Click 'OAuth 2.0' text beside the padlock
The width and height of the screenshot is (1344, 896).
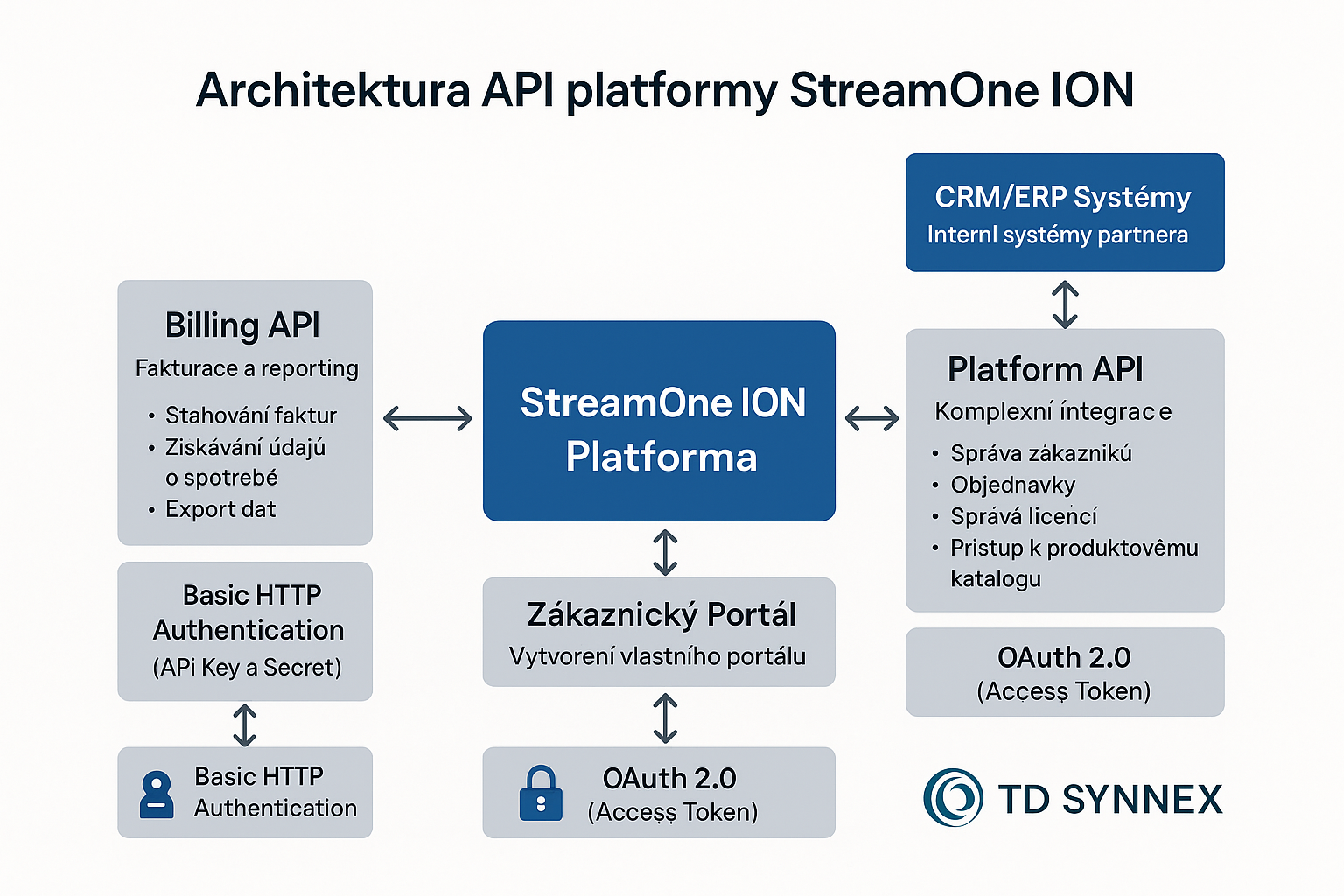(x=669, y=778)
